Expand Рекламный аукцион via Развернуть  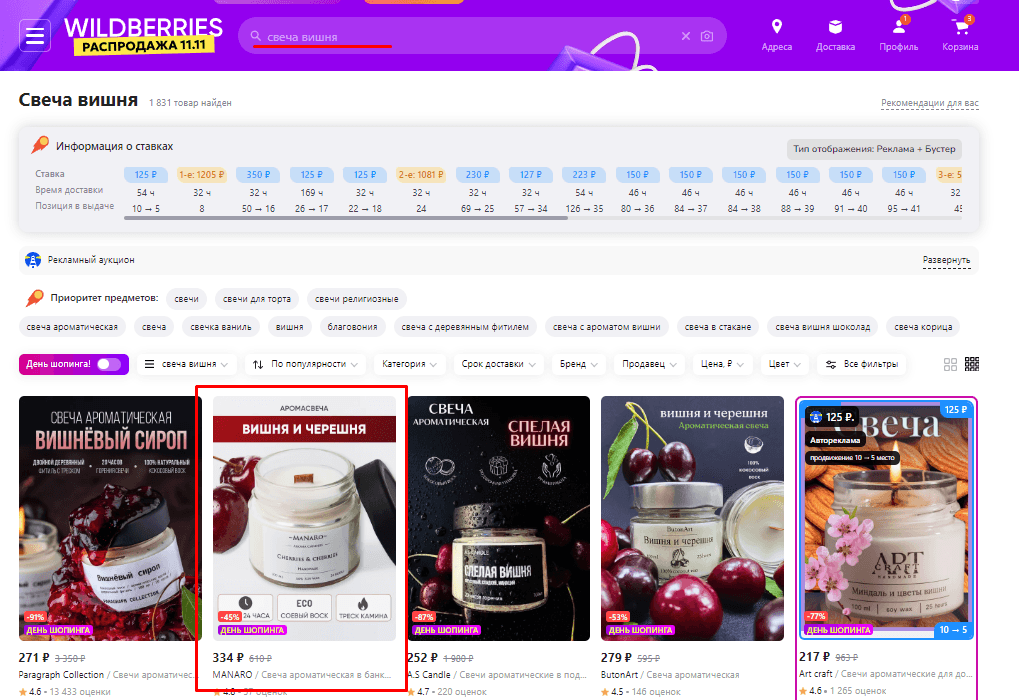pyautogui.click(x=946, y=260)
